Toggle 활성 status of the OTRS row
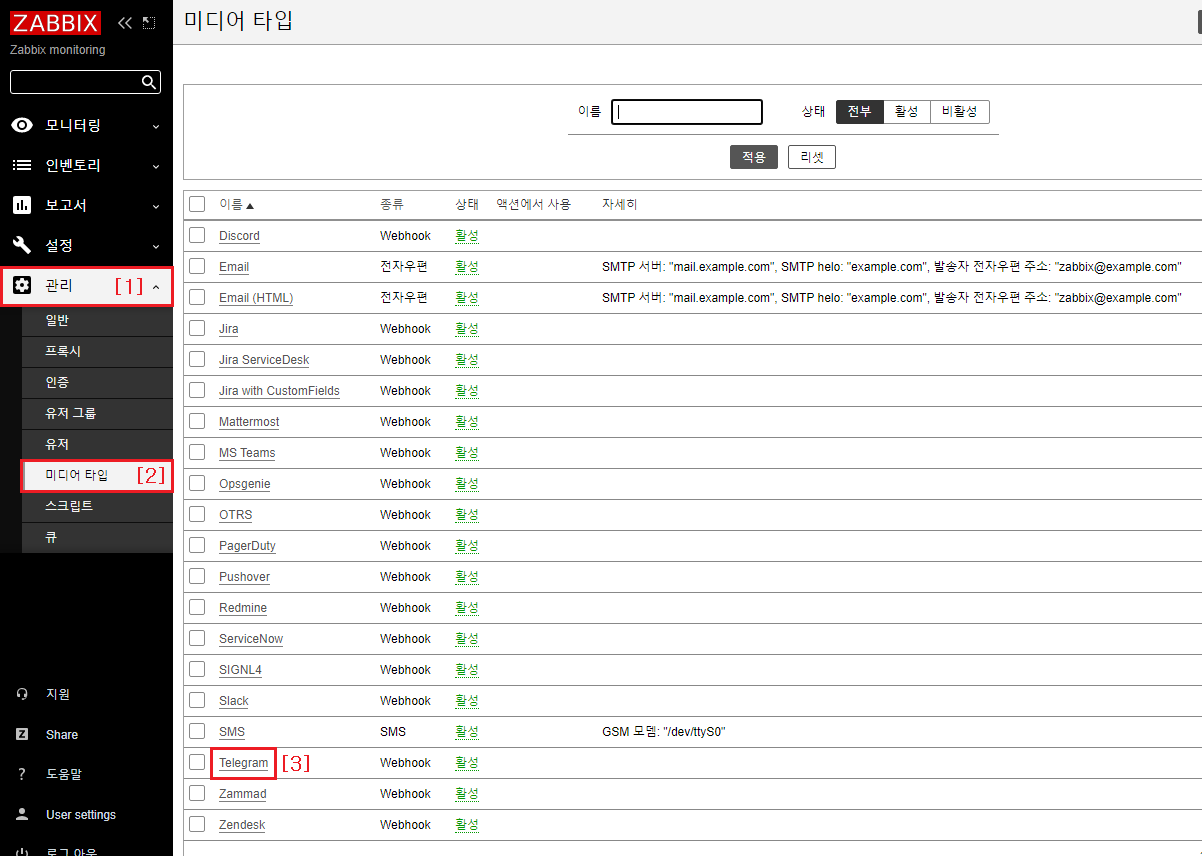 467,515
